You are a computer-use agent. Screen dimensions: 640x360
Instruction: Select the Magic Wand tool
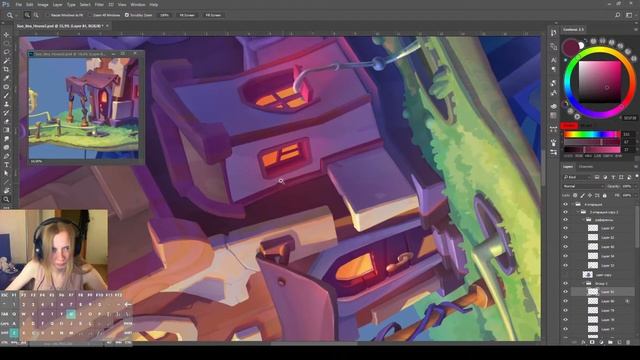point(6,61)
